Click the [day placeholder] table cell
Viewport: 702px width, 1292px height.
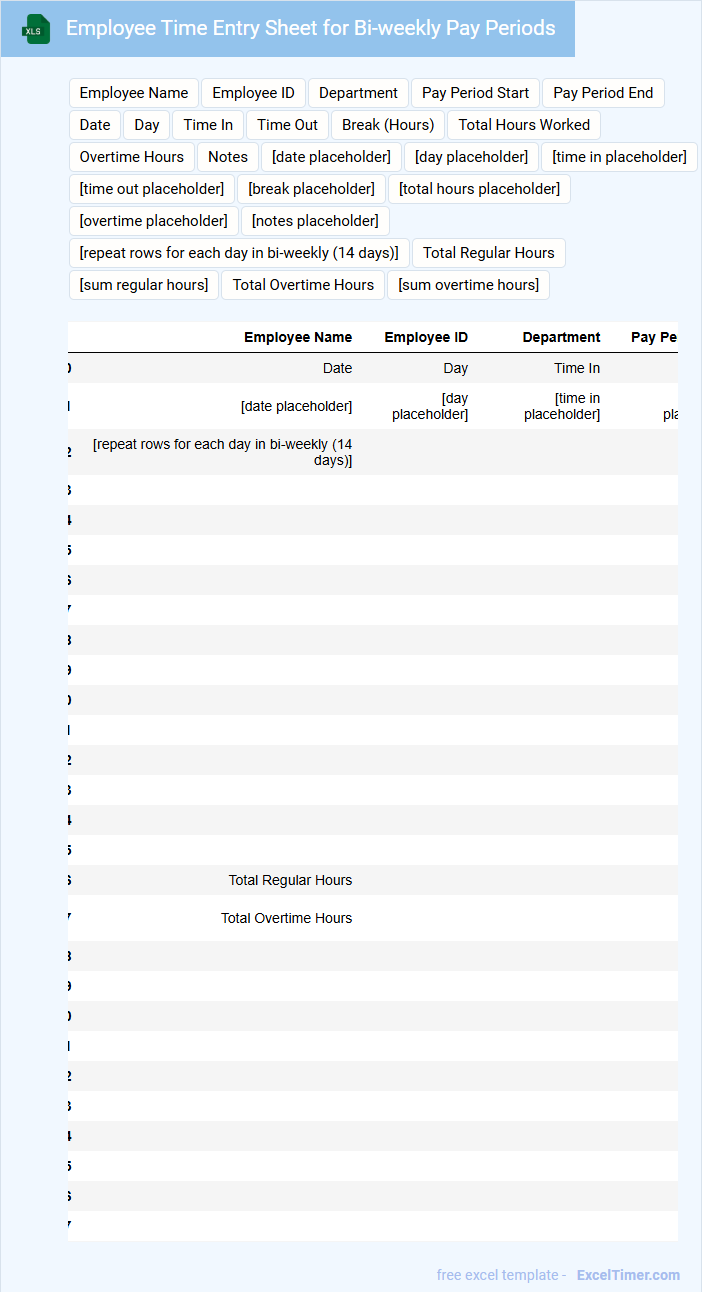click(430, 406)
